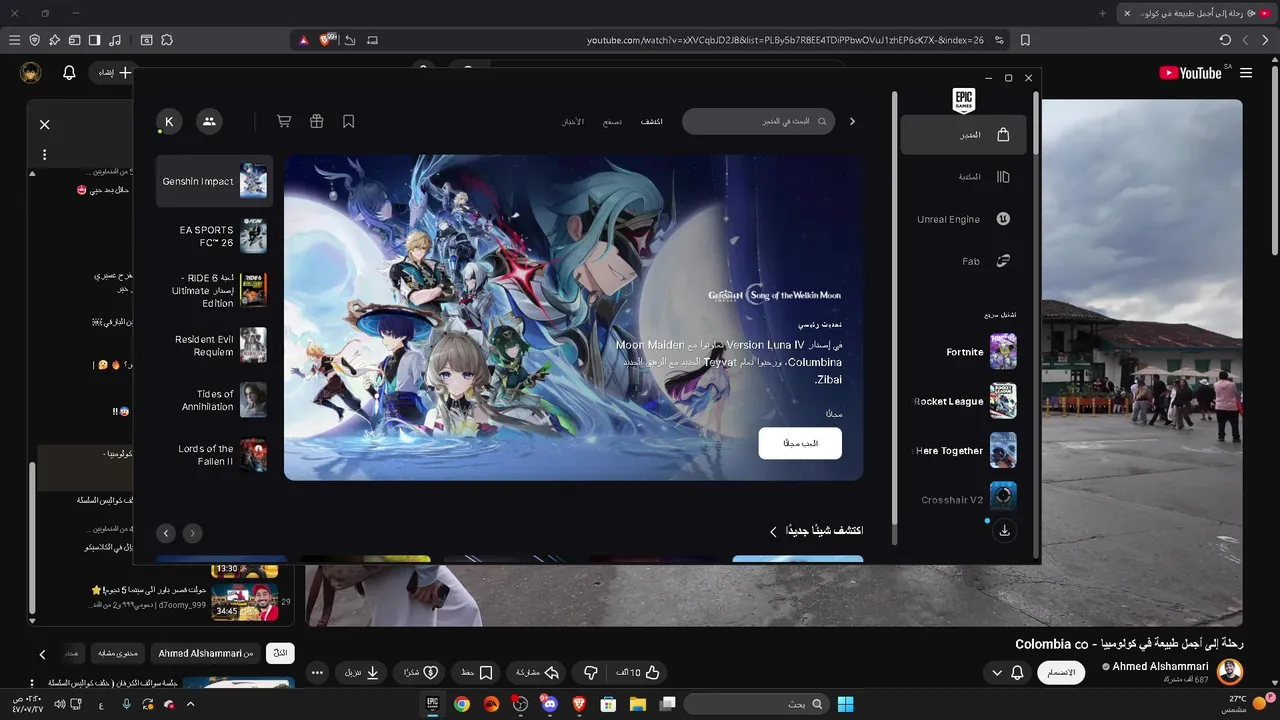
Task: Click the video Download button
Action: click(362, 673)
